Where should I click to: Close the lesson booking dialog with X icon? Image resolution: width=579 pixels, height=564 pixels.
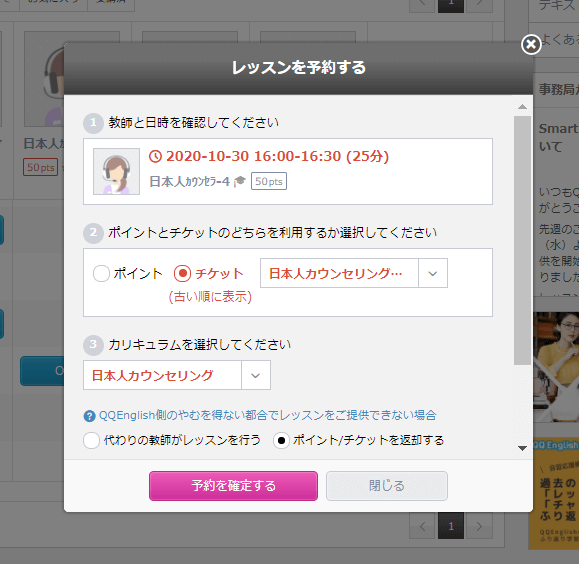point(531,44)
